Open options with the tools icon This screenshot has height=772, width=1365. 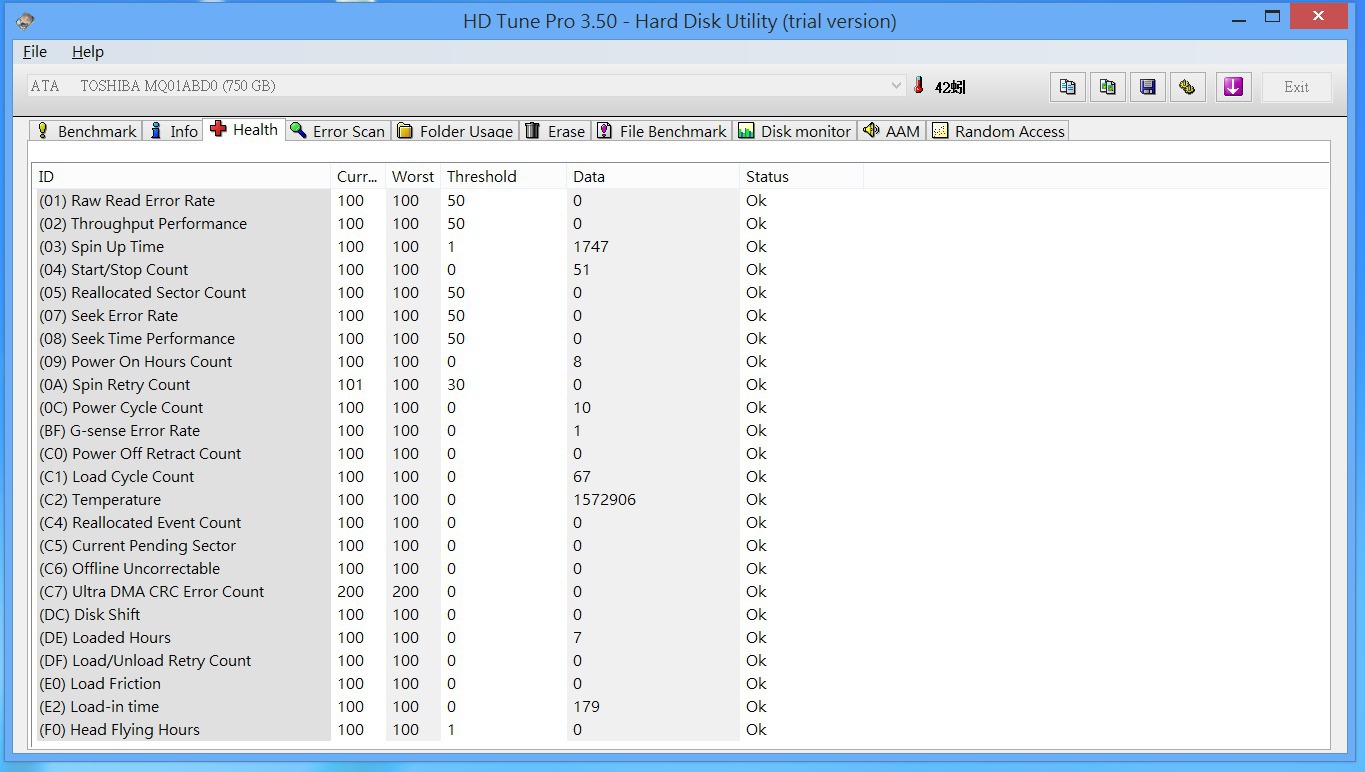[1187, 87]
